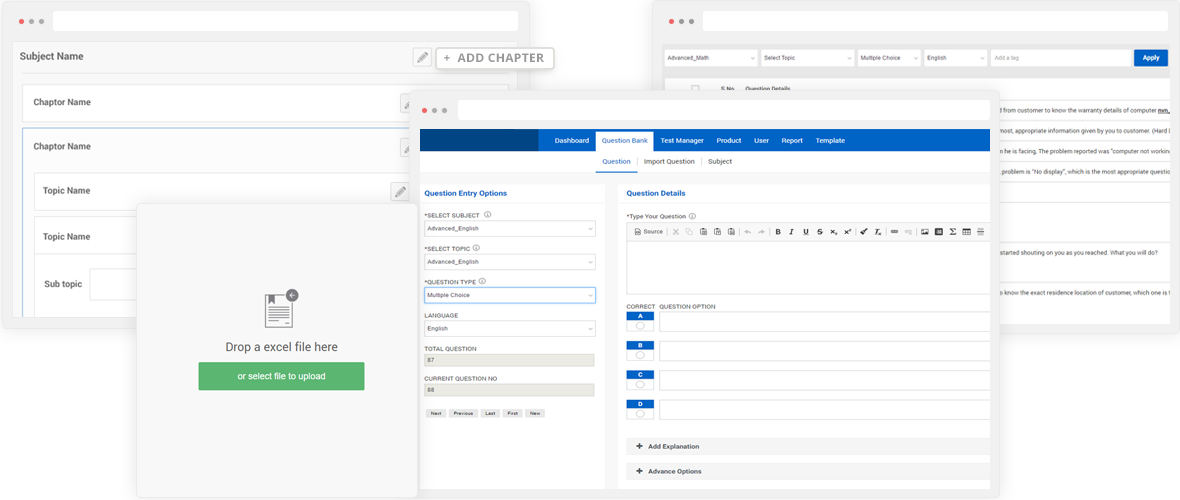
Task: Click the ADD CHAPTER button
Action: 494,58
